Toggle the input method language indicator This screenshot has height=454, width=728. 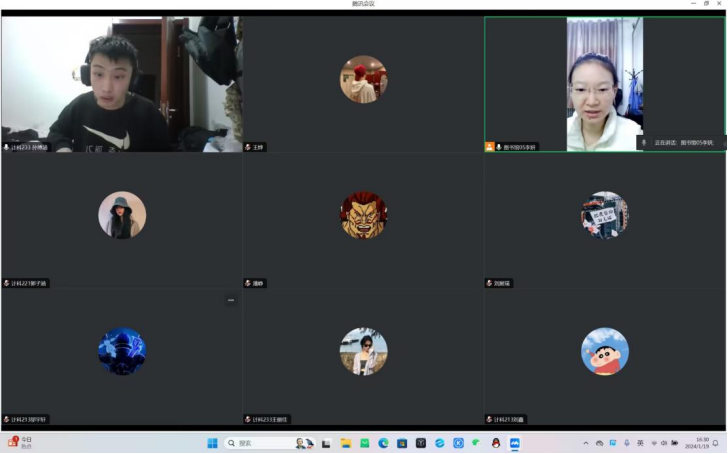click(640, 443)
